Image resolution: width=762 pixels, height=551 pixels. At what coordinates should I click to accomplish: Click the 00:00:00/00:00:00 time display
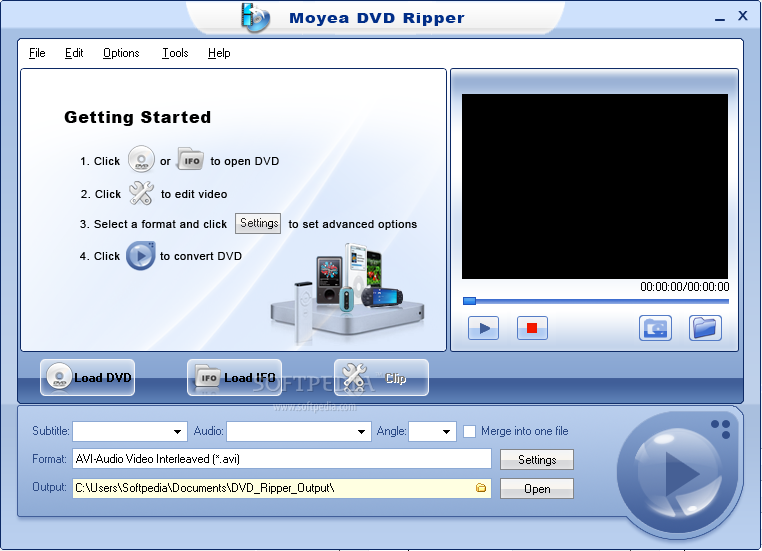[684, 287]
